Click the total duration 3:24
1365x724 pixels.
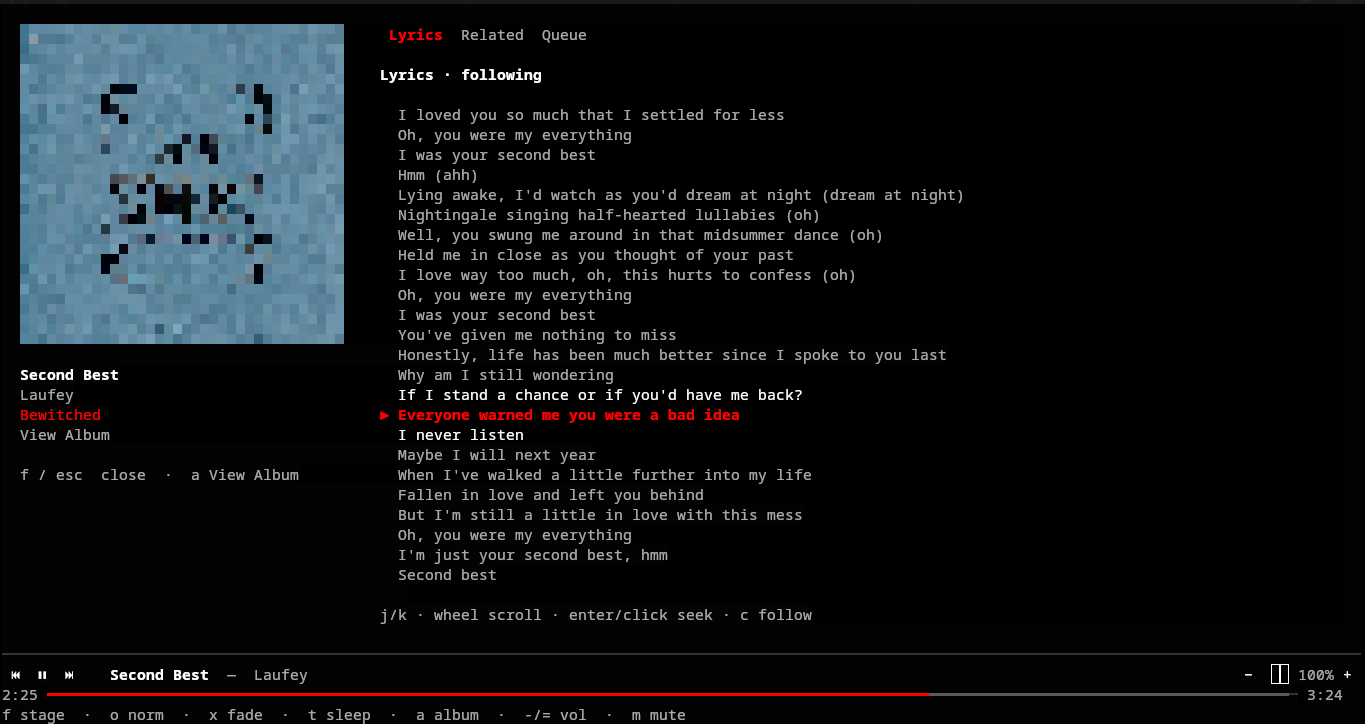[x=1325, y=695]
